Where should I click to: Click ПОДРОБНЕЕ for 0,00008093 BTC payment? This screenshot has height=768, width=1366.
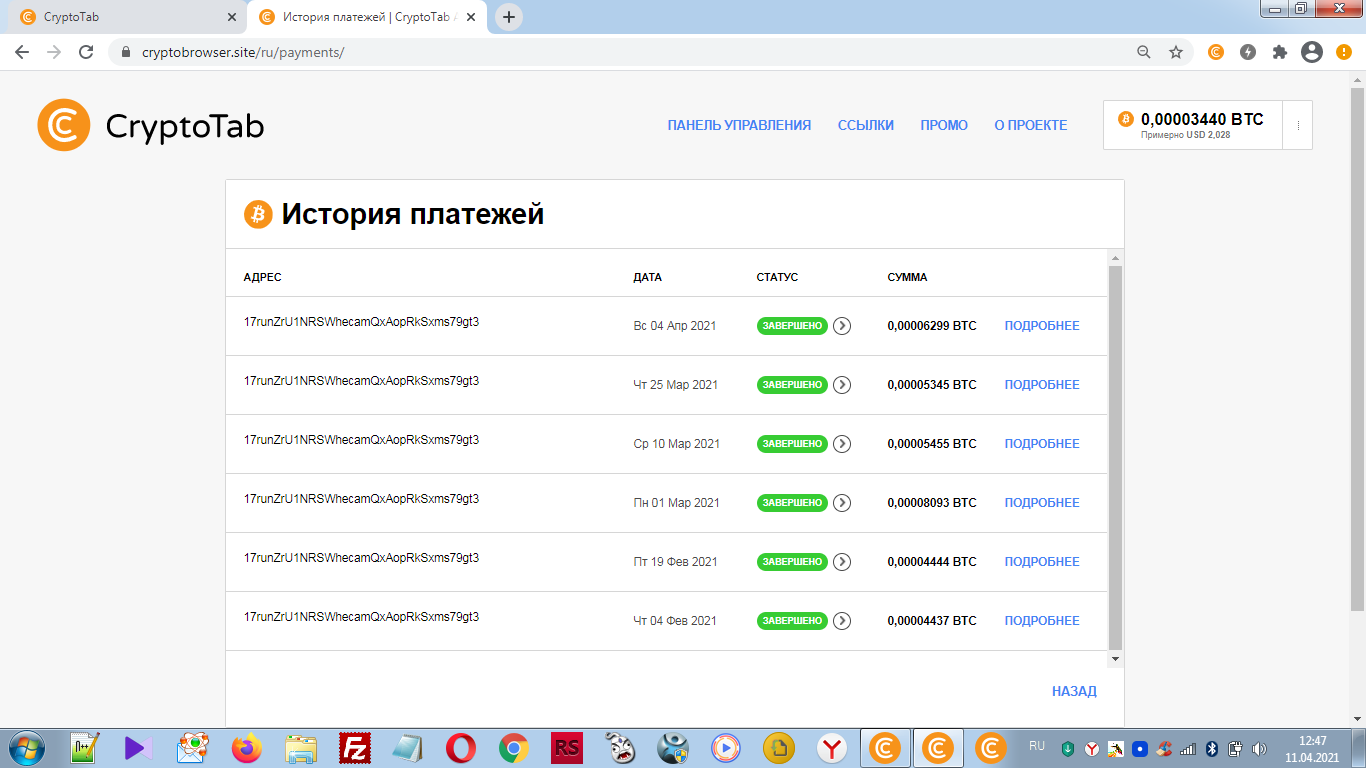1042,503
